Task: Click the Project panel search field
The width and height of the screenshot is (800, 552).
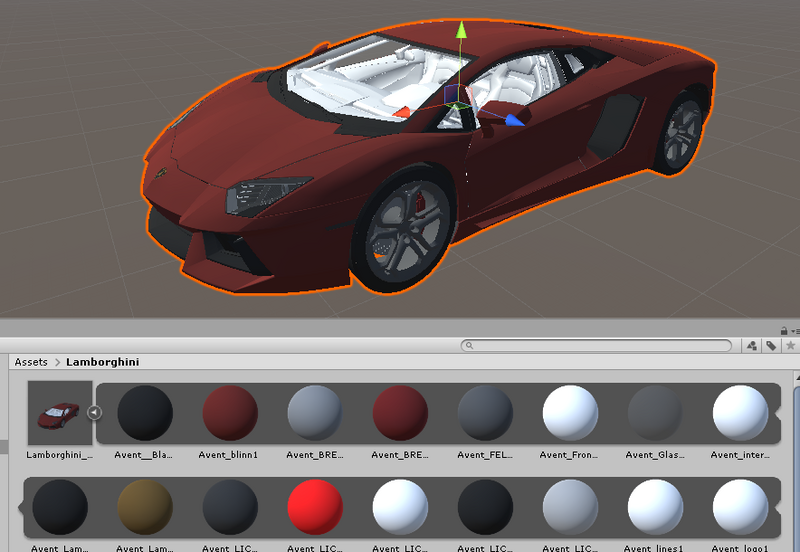Action: click(x=596, y=345)
